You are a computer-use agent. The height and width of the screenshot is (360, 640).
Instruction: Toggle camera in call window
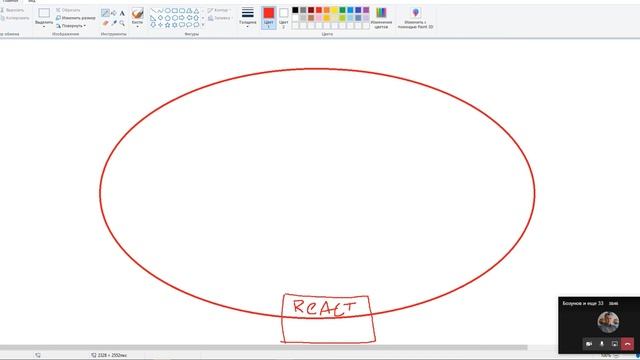[x=589, y=344]
